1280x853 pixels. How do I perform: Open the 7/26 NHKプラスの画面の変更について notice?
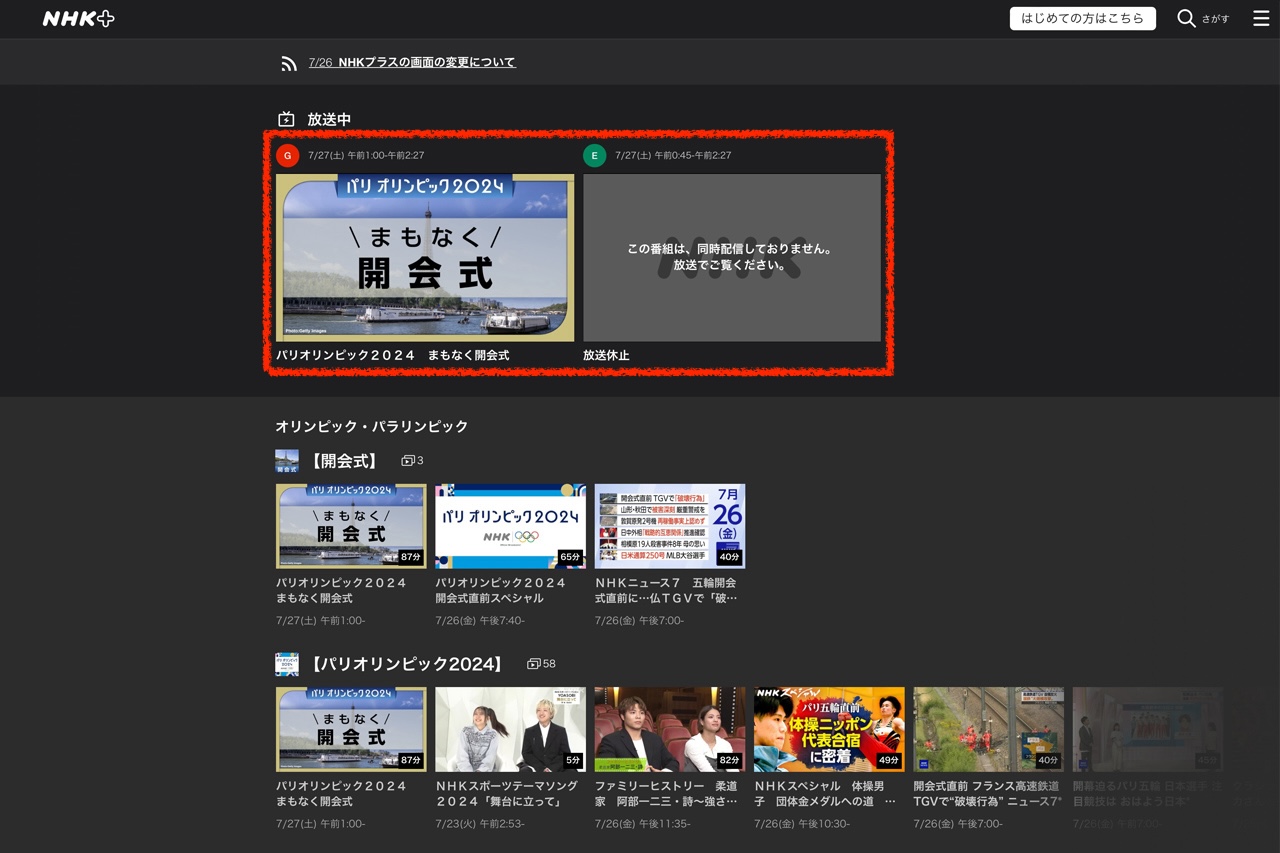(x=412, y=62)
